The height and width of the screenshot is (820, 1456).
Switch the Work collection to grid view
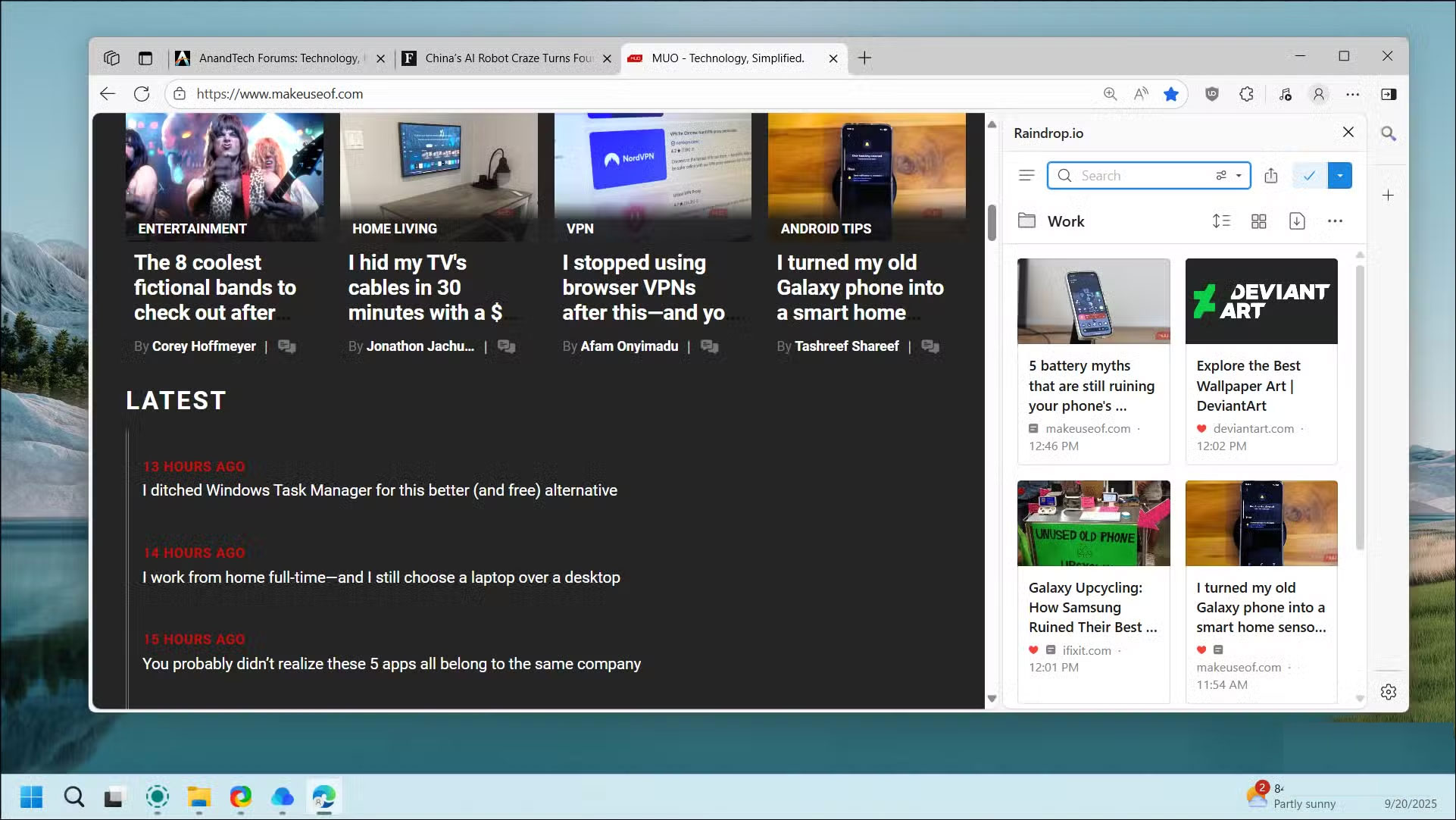1259,221
